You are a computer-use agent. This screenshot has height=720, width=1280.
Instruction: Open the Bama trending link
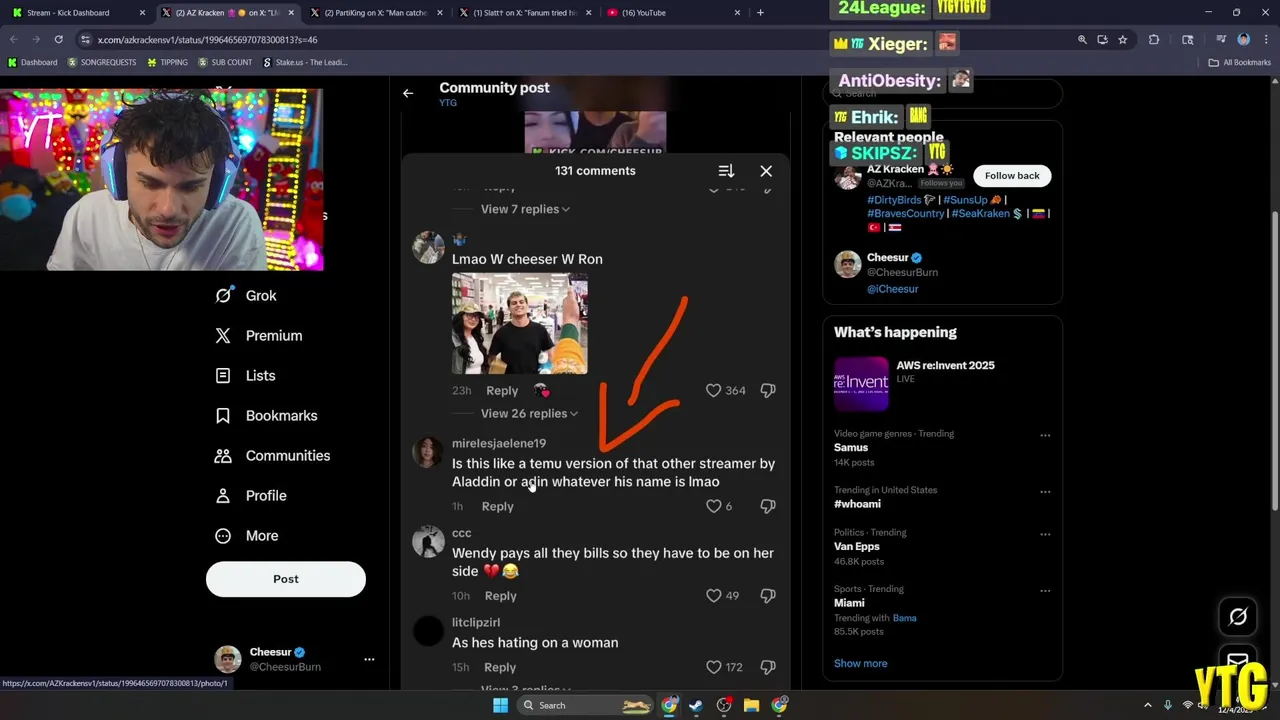pos(904,618)
